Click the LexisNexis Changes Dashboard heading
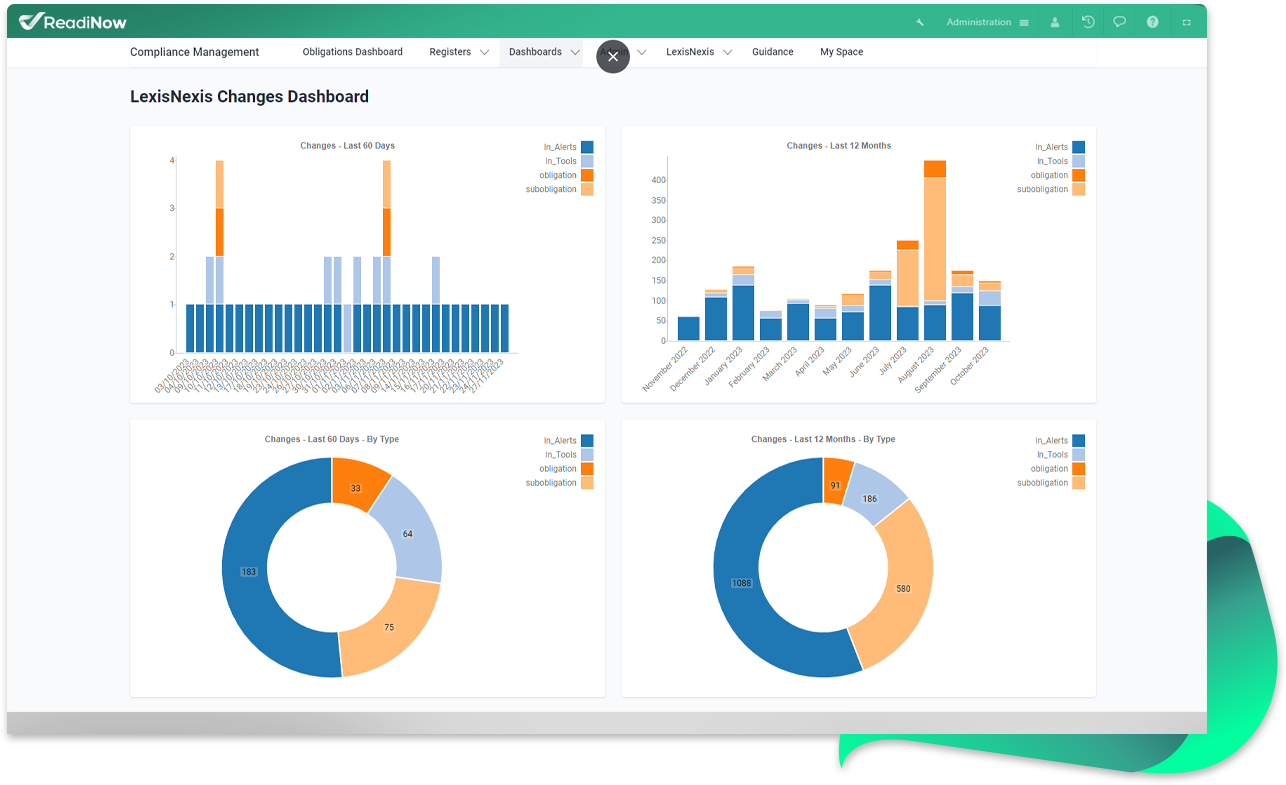1286x785 pixels. pyautogui.click(x=249, y=97)
